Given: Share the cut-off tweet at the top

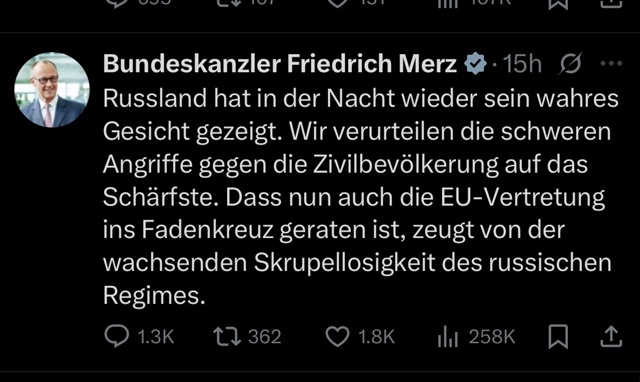Looking at the screenshot, I should coord(611,3).
